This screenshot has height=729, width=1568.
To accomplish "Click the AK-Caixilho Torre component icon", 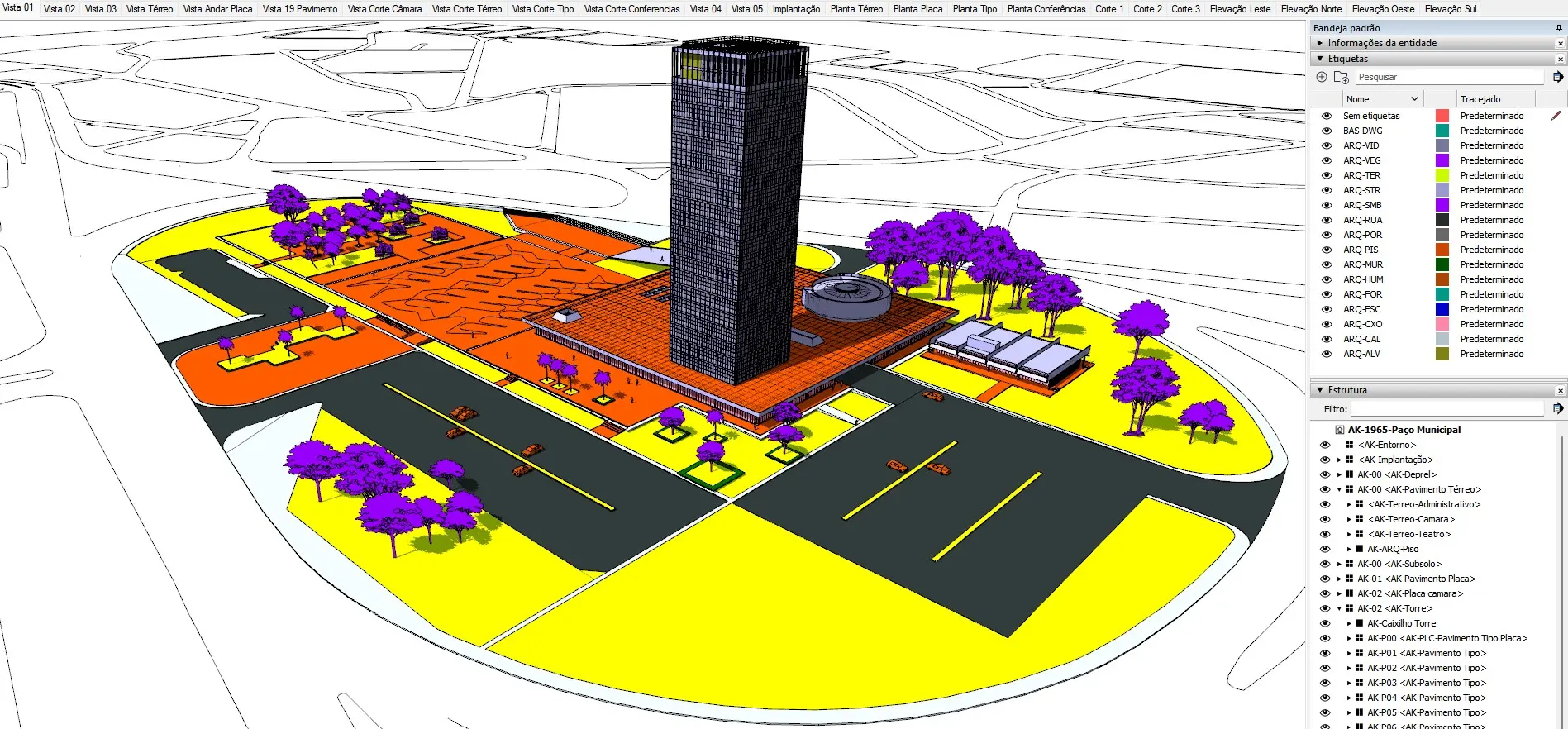I will tap(1360, 623).
